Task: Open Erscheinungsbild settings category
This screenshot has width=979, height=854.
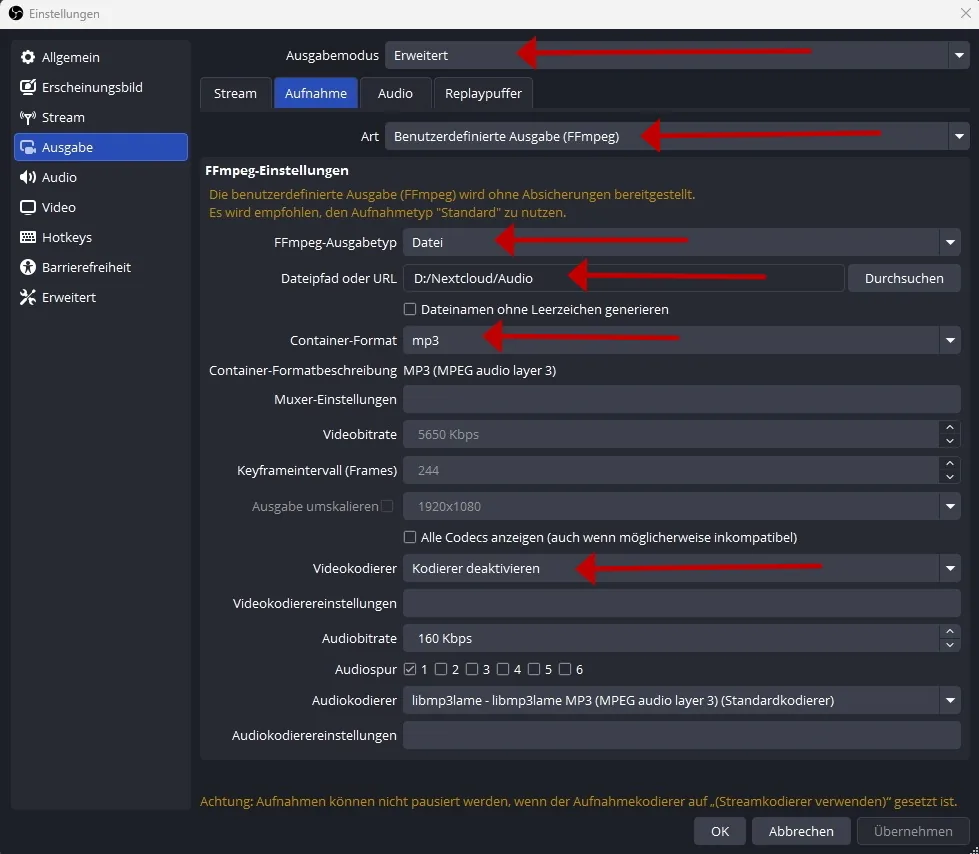Action: 101,87
